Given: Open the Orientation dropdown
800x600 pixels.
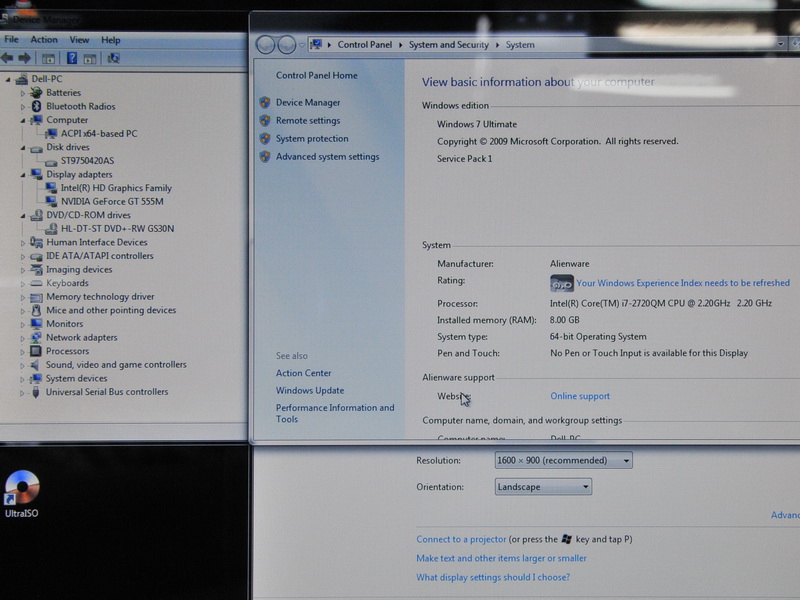Looking at the screenshot, I should click(x=543, y=487).
